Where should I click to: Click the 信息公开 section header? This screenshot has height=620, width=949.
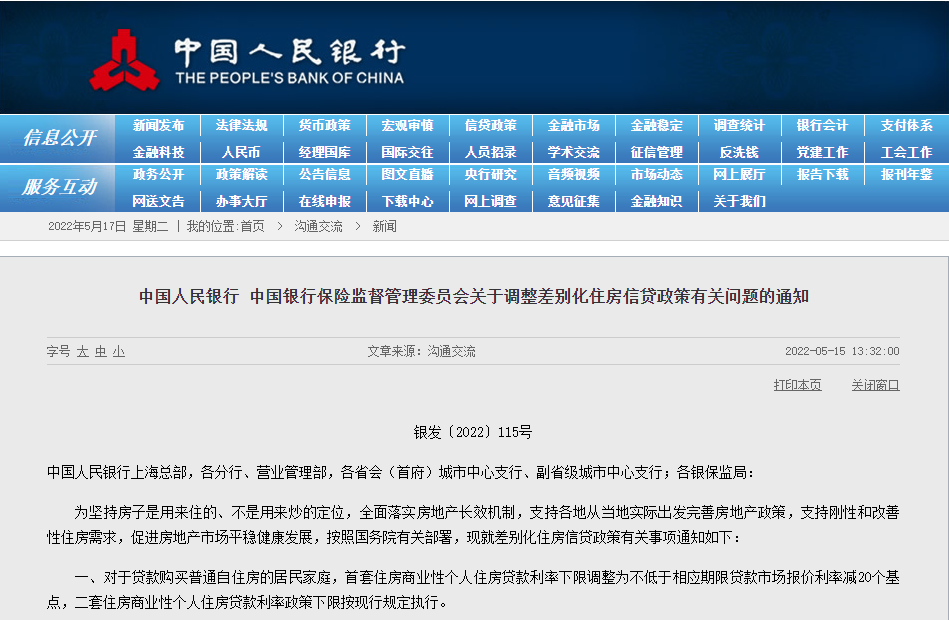tap(60, 138)
